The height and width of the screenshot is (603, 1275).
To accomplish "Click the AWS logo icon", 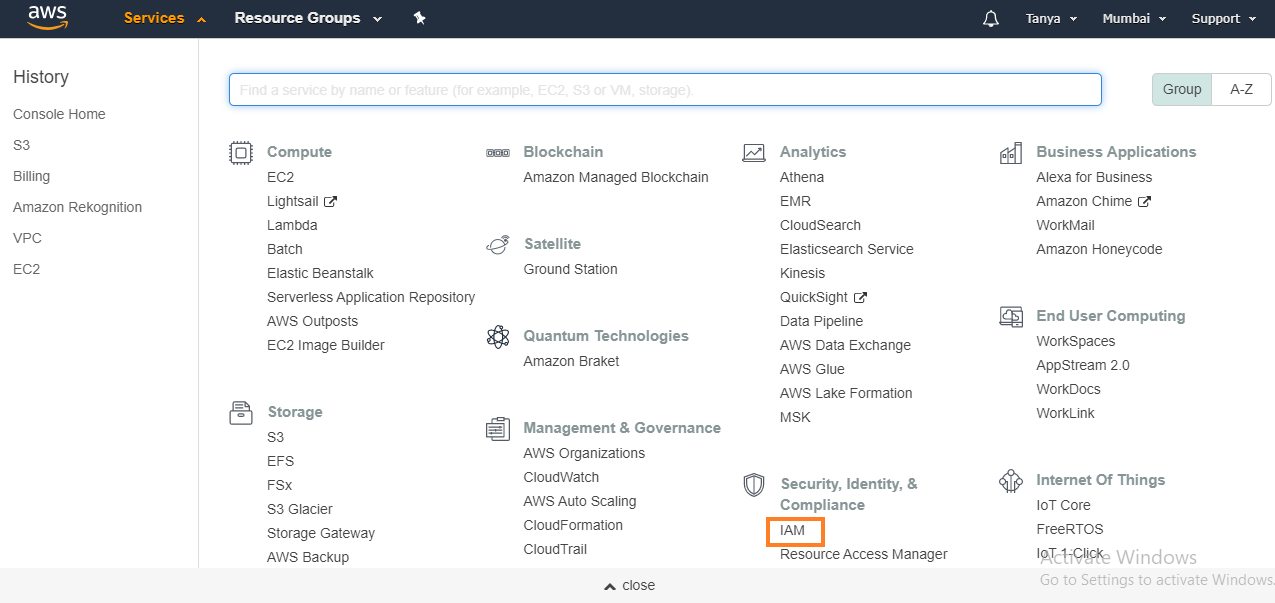I will pos(47,17).
